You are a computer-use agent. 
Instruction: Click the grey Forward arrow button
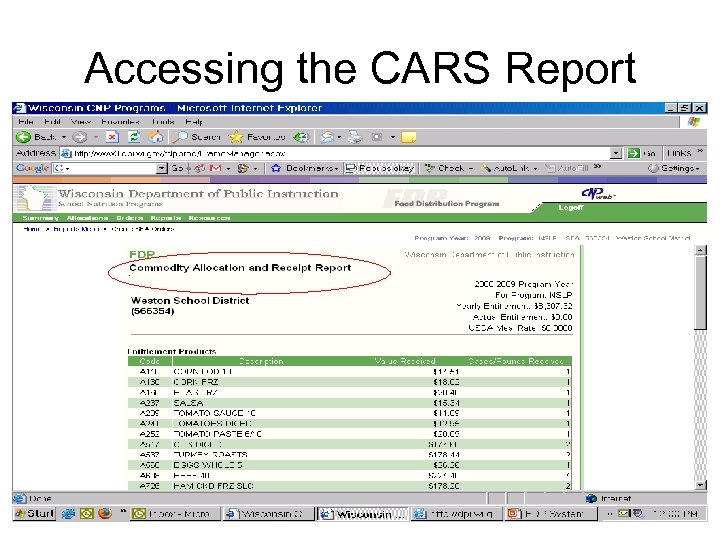click(80, 137)
